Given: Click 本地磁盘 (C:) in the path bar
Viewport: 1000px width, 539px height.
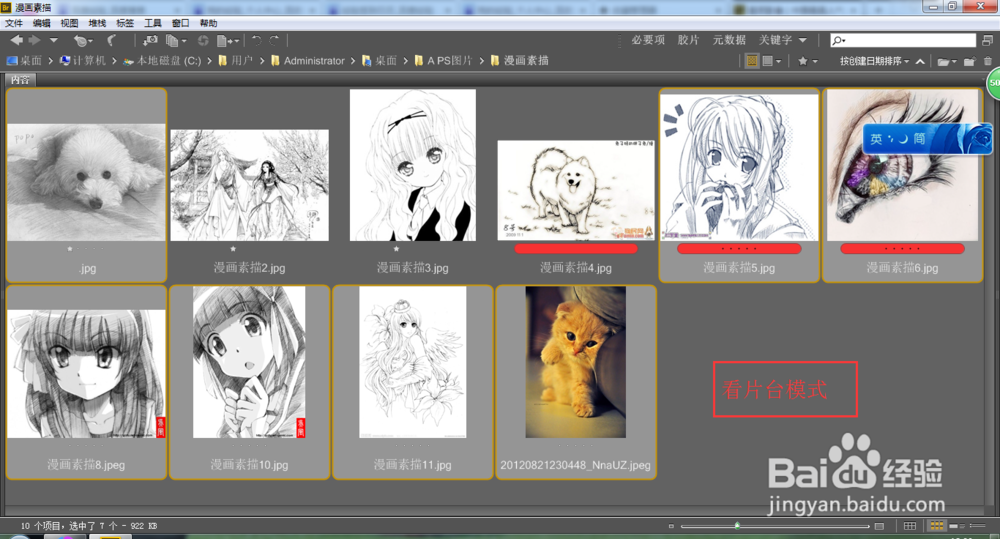Looking at the screenshot, I should click(162, 61).
